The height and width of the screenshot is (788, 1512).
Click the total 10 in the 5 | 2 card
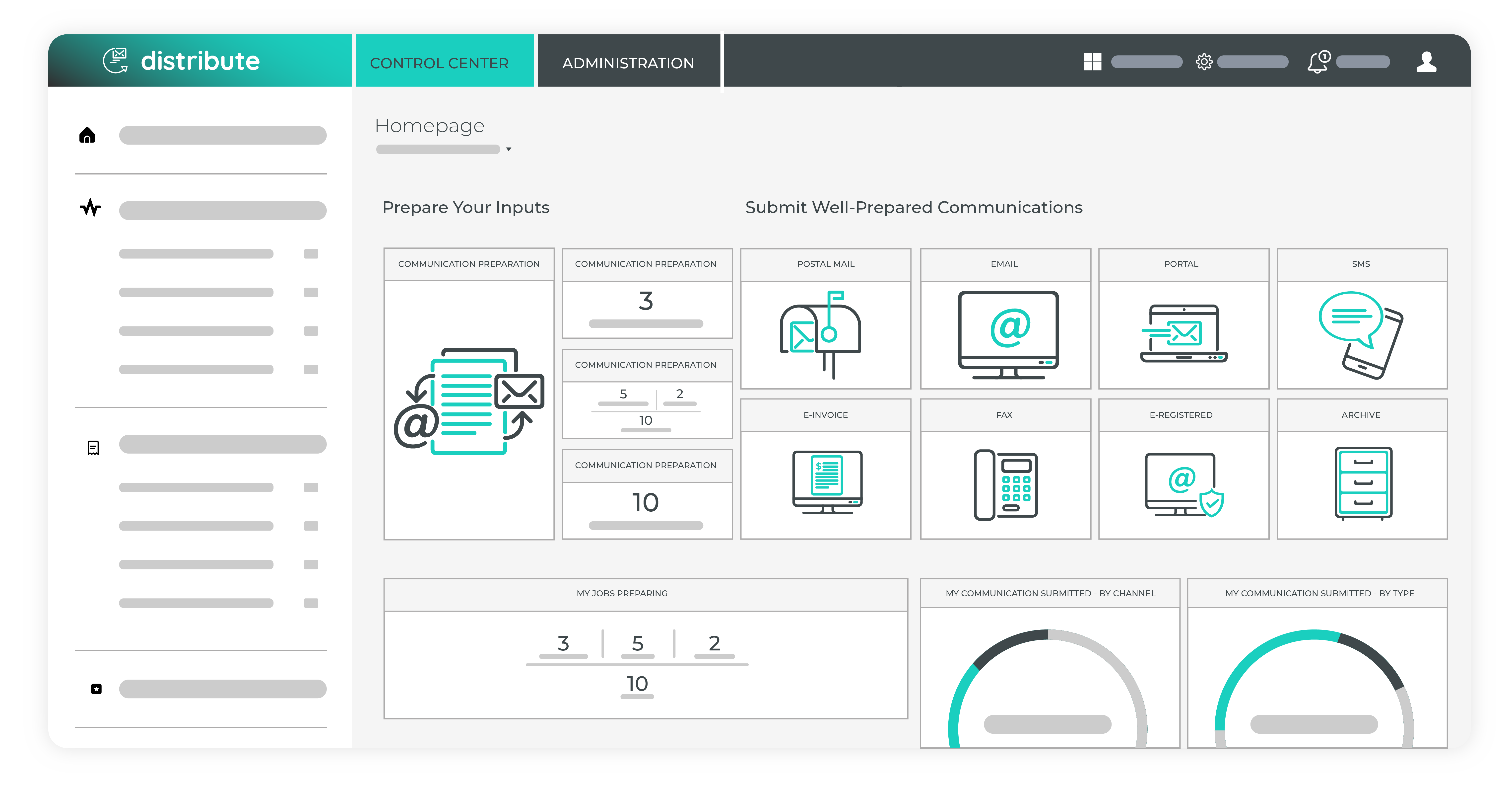(x=646, y=420)
